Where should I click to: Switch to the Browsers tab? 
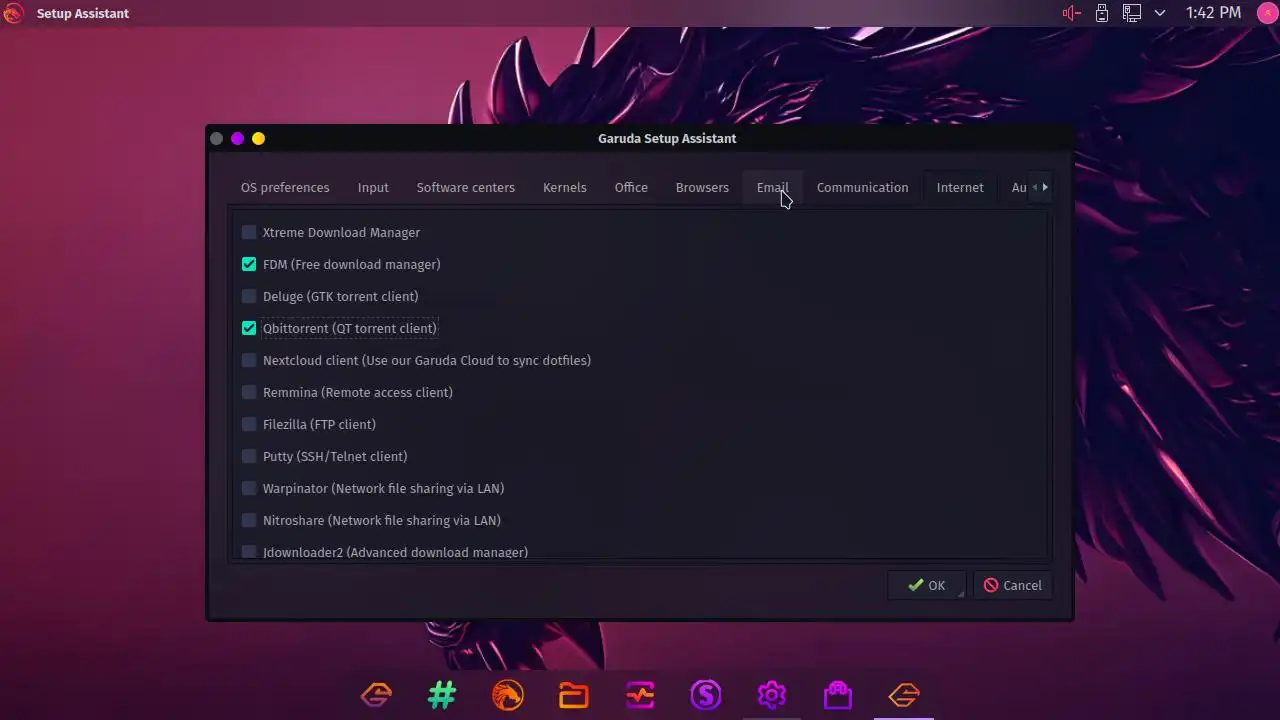click(x=702, y=187)
